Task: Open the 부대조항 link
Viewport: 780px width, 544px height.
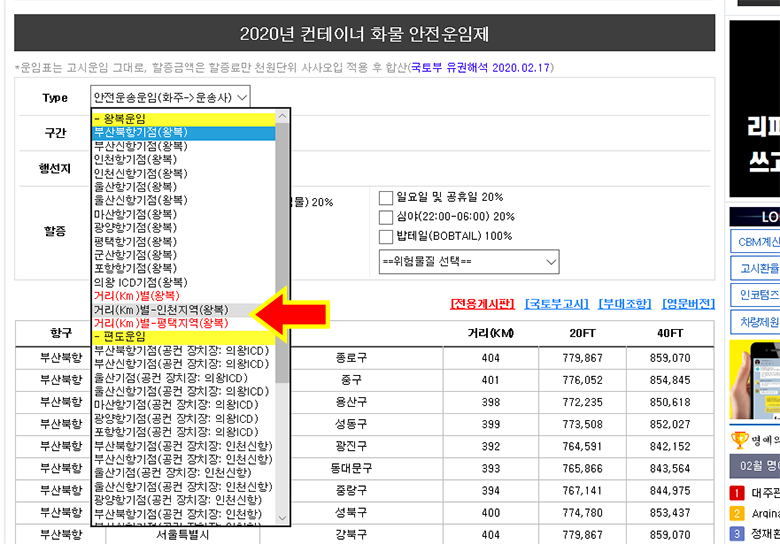Action: pyautogui.click(x=625, y=304)
